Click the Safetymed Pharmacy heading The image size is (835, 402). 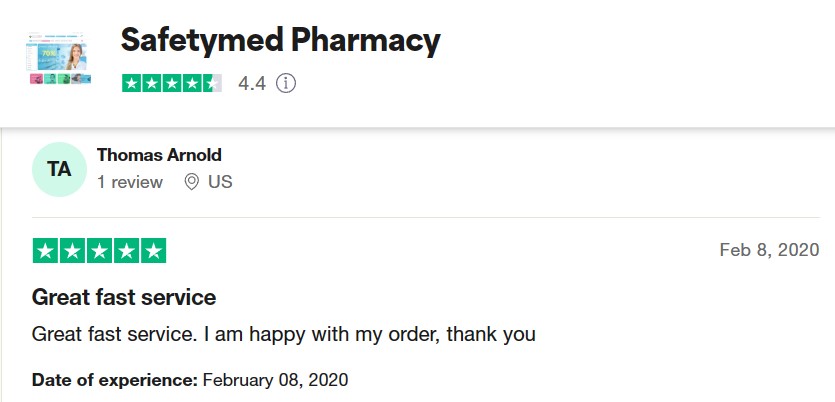click(281, 41)
